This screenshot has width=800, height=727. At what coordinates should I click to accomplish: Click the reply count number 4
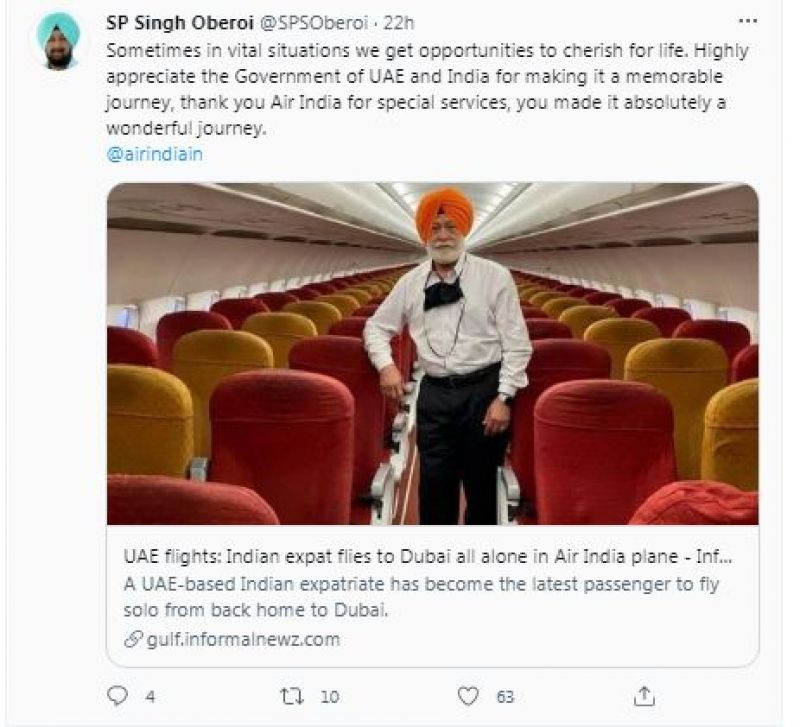point(149,696)
